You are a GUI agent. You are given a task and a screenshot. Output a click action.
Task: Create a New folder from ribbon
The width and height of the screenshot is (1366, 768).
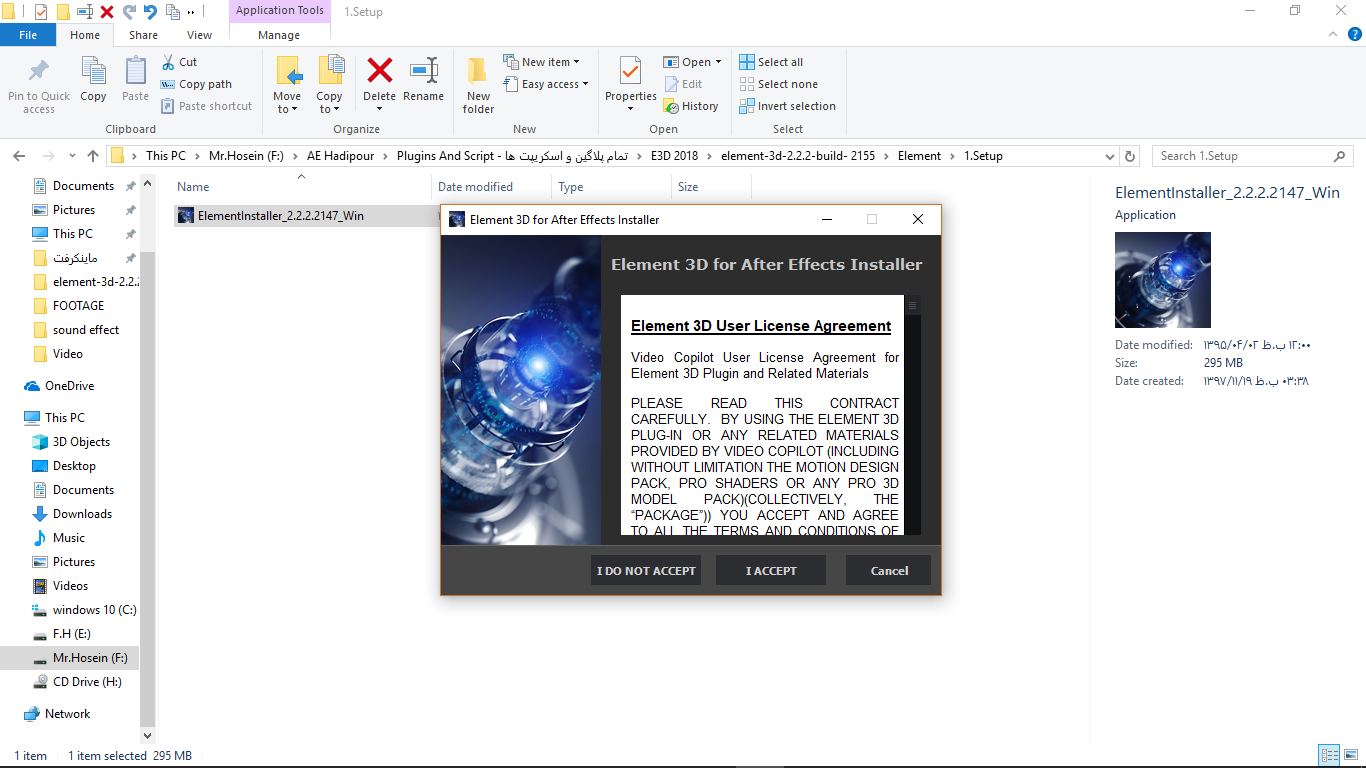pyautogui.click(x=478, y=84)
